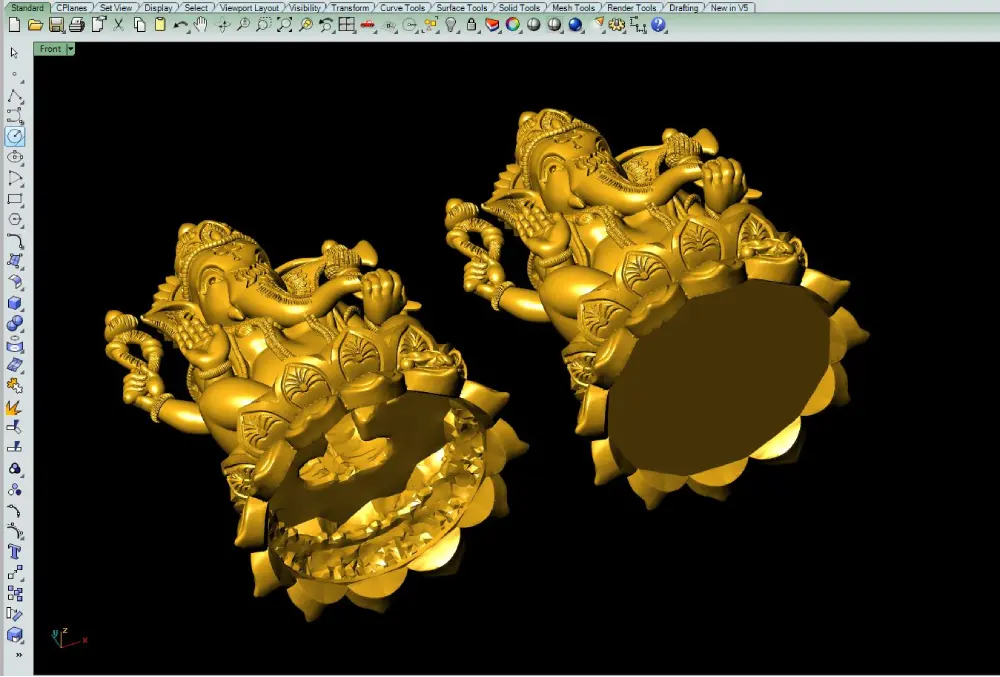Click the Front viewport title label
Image resolution: width=1000 pixels, height=677 pixels.
(x=50, y=48)
